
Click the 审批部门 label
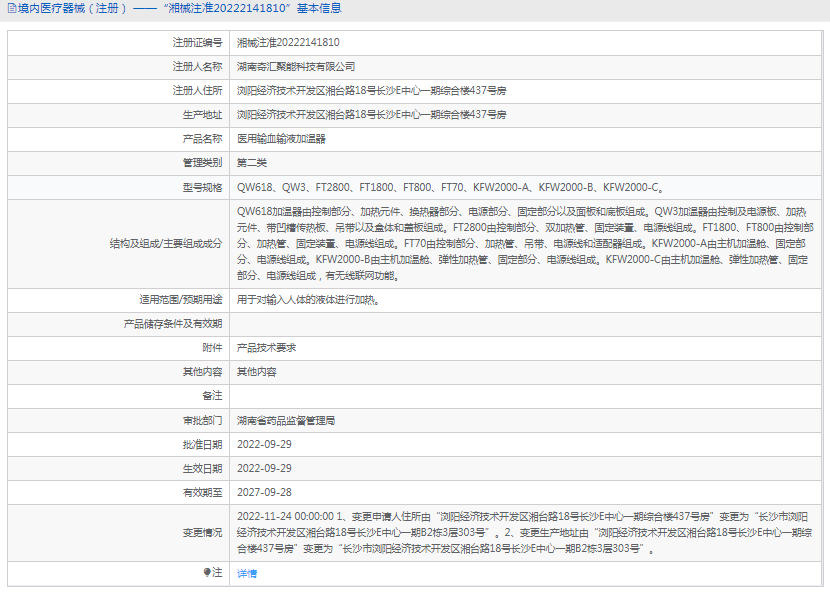click(203, 421)
